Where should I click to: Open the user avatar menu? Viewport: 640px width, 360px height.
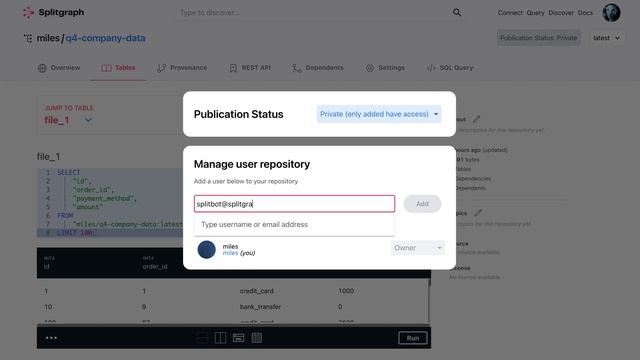(x=611, y=13)
